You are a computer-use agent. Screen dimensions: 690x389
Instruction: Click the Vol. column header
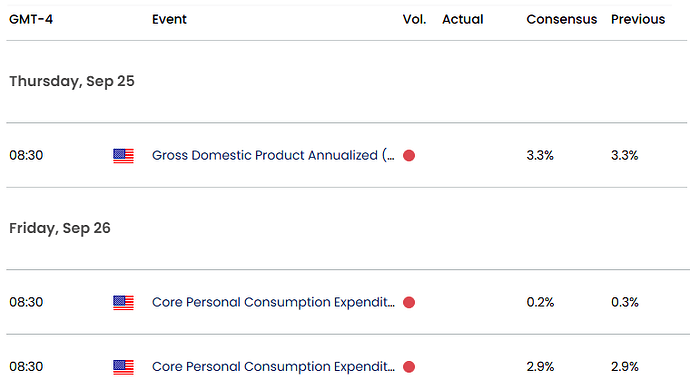coord(414,19)
